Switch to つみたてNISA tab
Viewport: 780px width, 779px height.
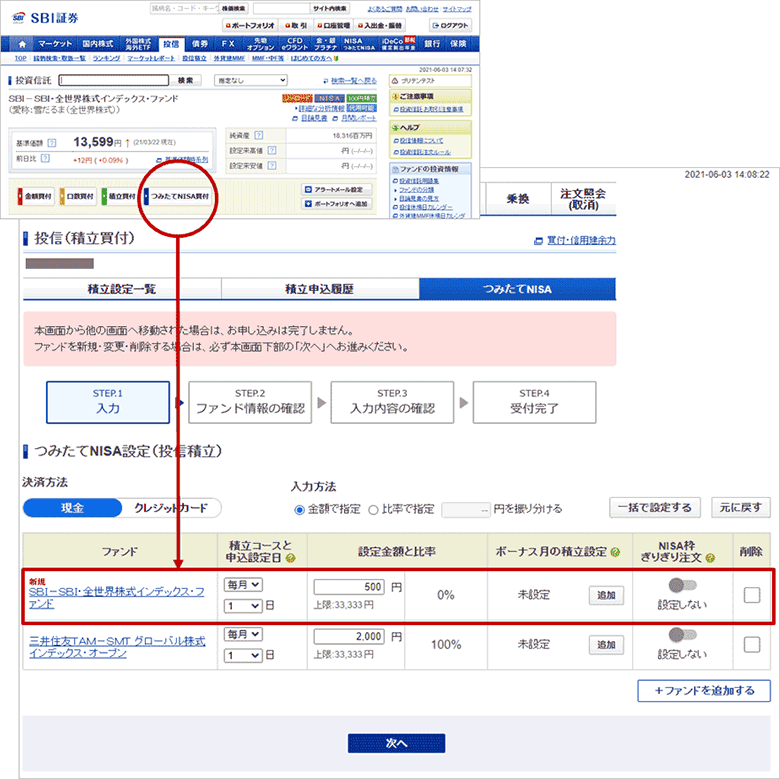tap(517, 289)
